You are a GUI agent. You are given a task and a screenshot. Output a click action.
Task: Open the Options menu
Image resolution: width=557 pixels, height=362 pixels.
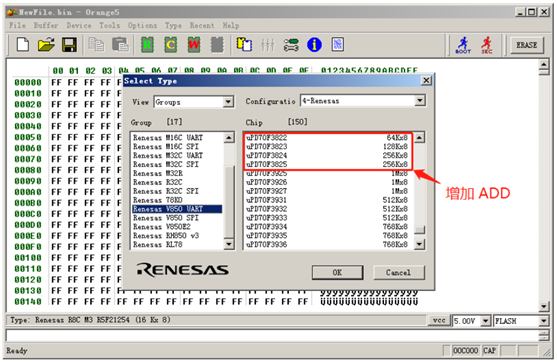142,25
